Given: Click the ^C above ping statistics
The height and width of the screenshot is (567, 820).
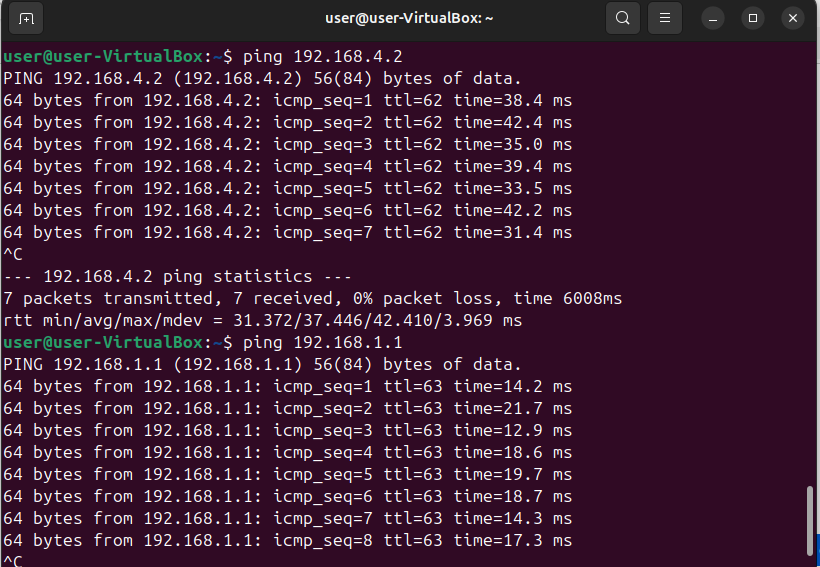Looking at the screenshot, I should [13, 254].
